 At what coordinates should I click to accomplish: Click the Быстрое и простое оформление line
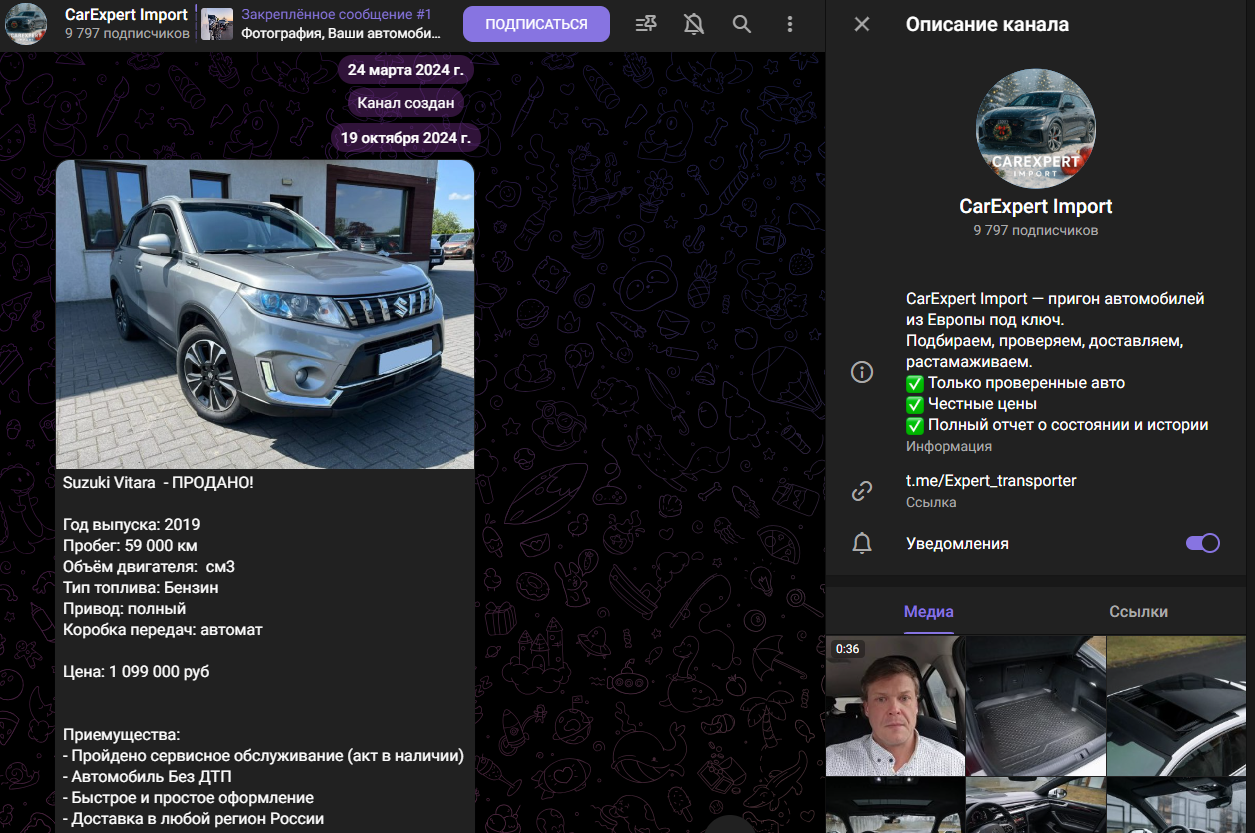pos(188,797)
